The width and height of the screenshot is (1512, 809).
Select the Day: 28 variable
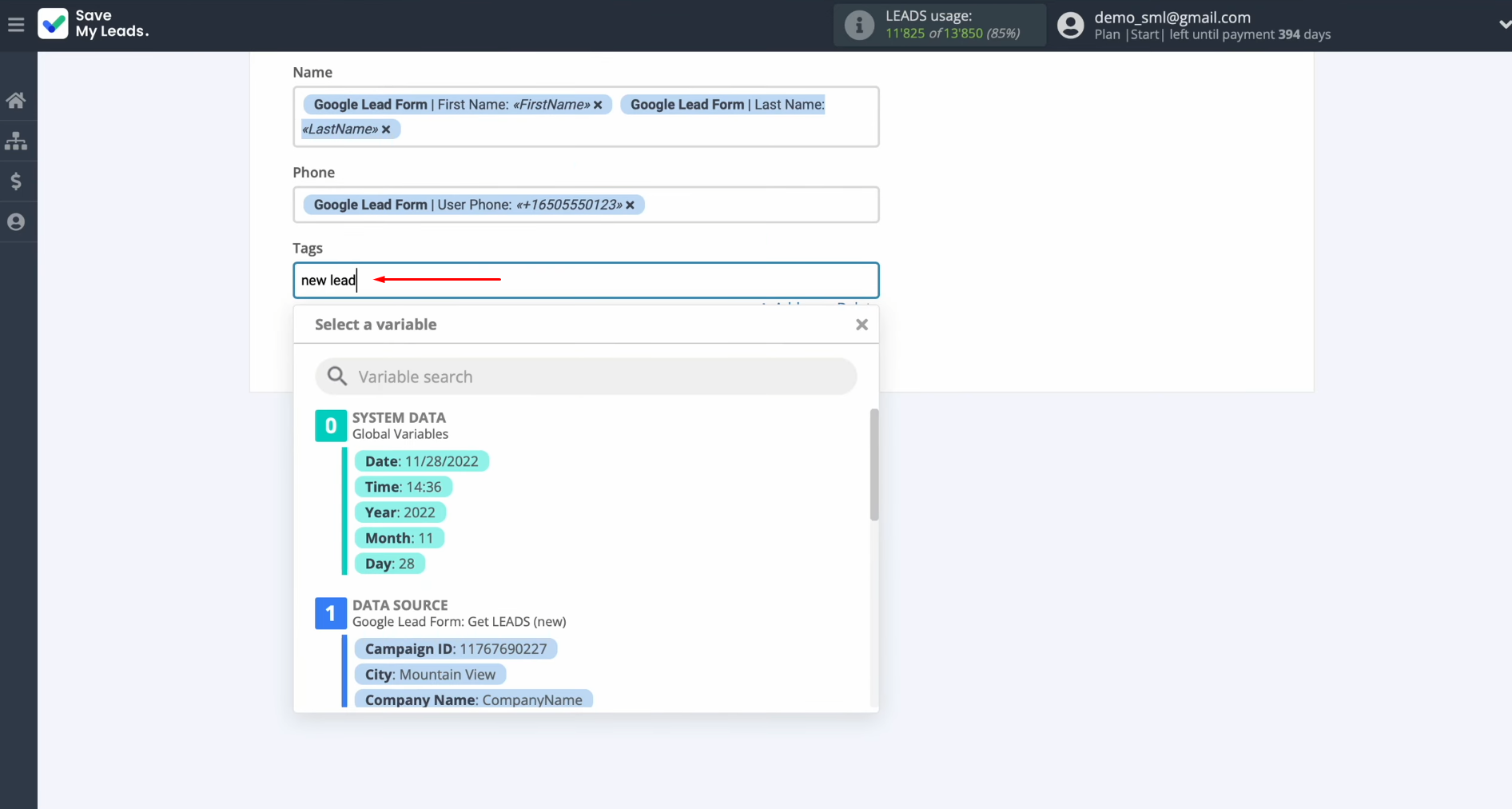pyautogui.click(x=390, y=564)
